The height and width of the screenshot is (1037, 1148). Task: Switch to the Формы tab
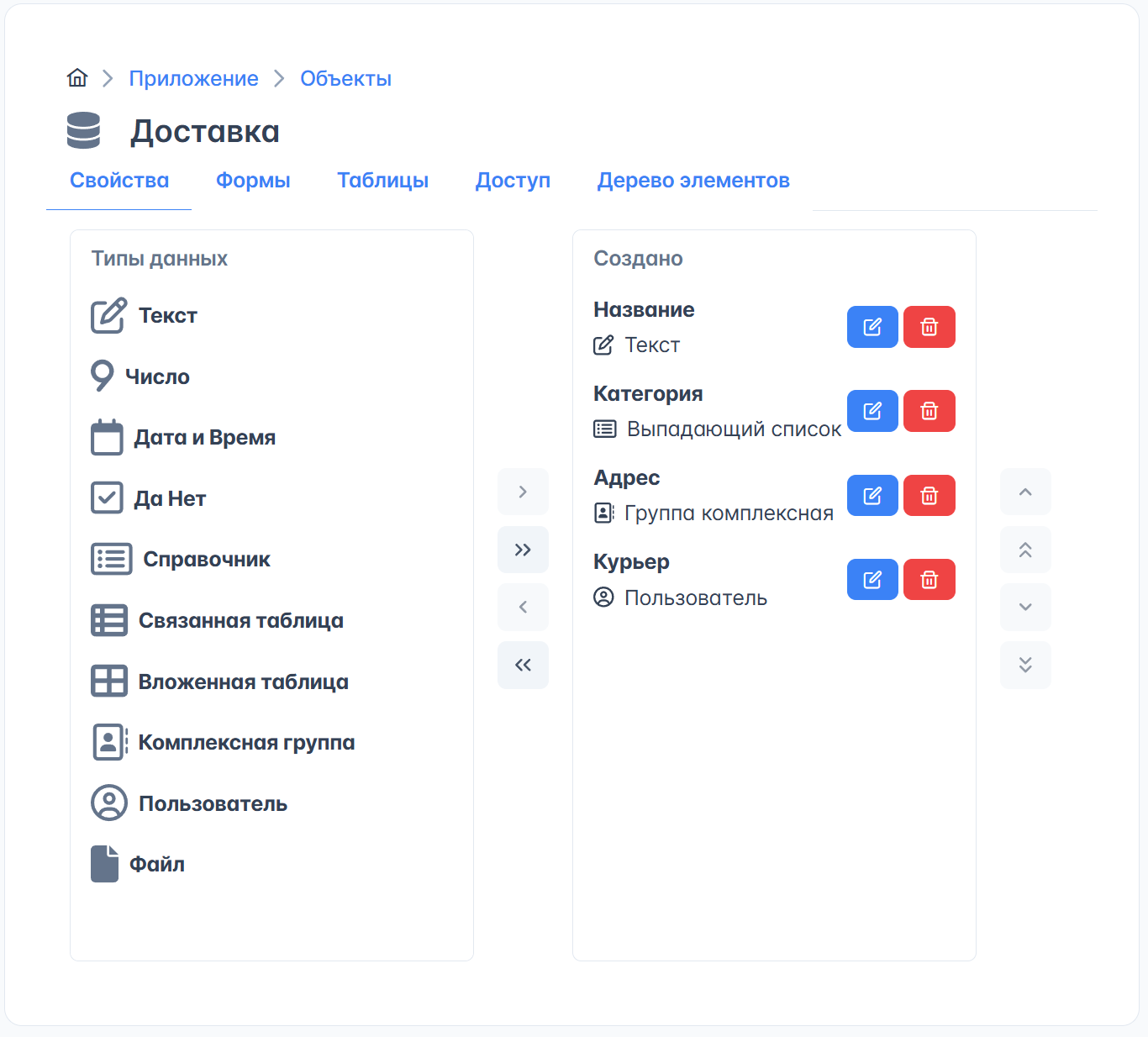click(x=253, y=181)
